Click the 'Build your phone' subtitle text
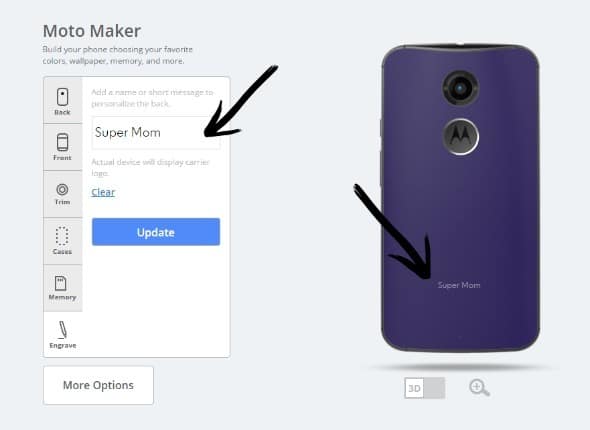590x430 pixels. (117, 55)
